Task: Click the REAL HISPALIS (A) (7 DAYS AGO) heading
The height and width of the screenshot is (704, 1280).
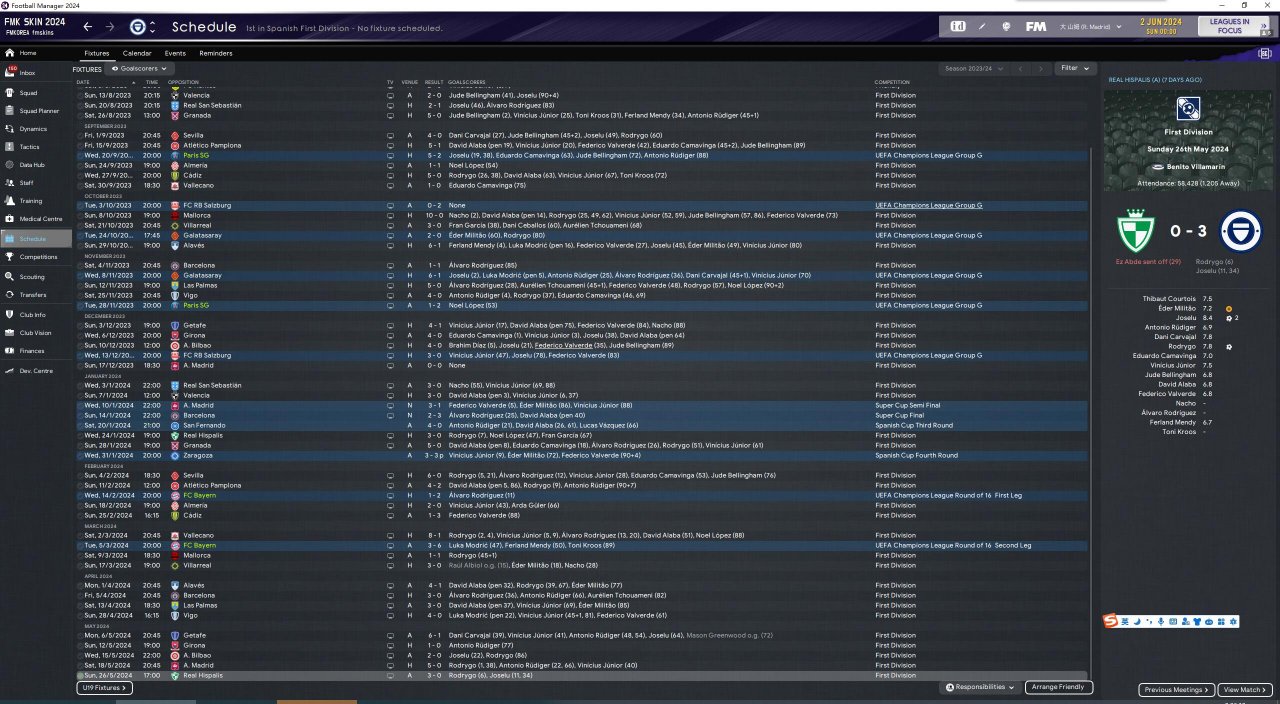Action: tap(1155, 79)
